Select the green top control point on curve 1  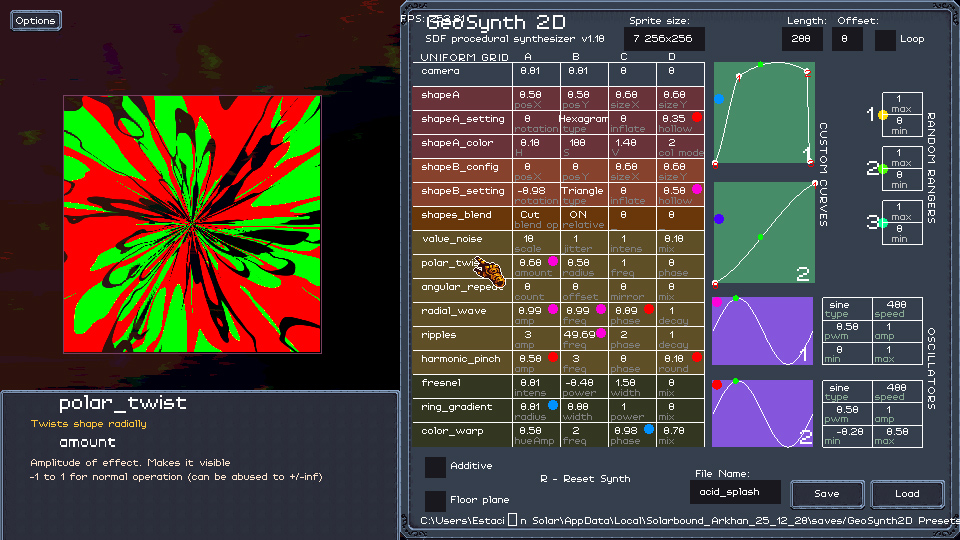pyautogui.click(x=760, y=64)
